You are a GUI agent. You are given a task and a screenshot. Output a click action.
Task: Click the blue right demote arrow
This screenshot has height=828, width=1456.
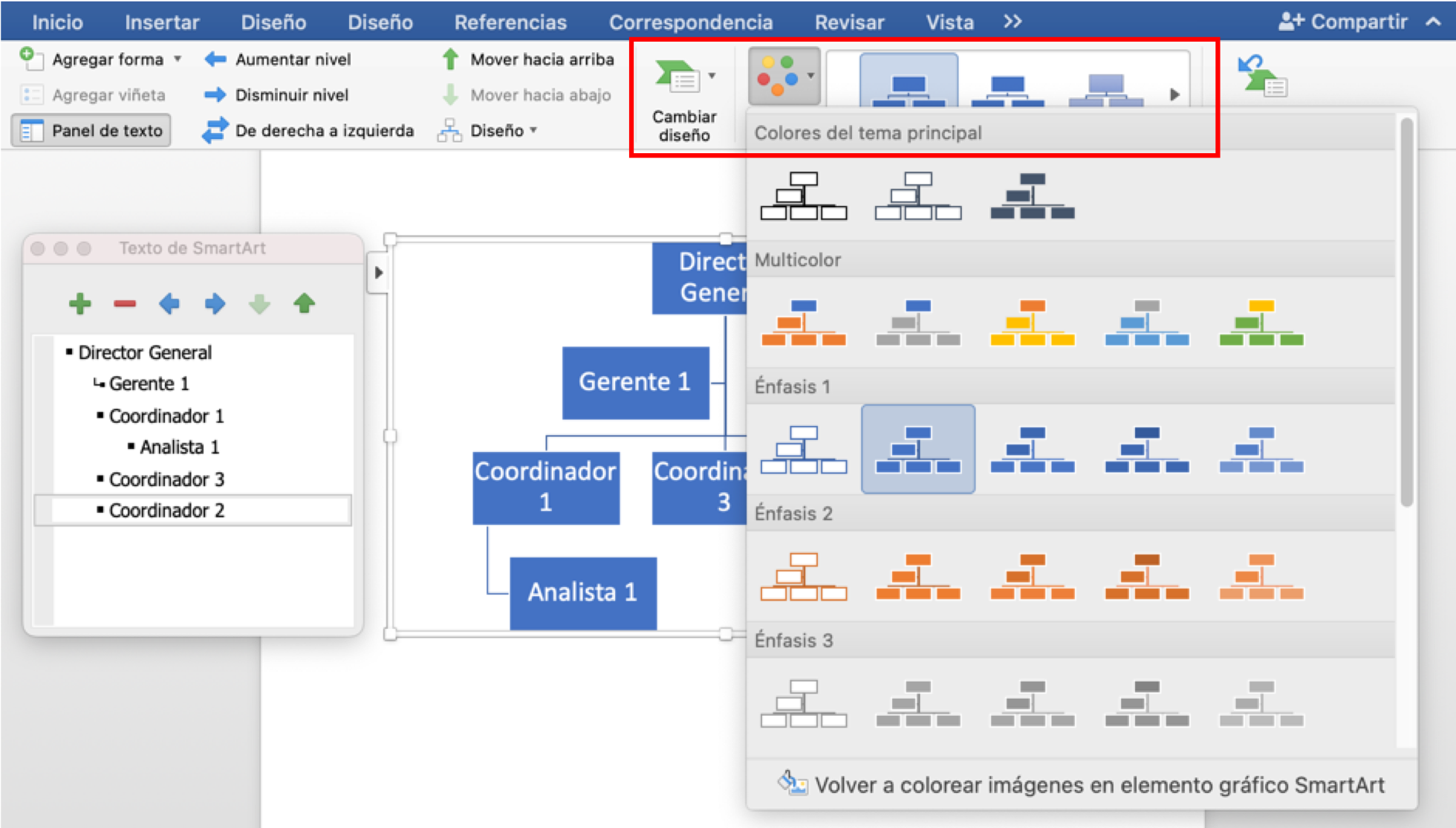tap(215, 303)
